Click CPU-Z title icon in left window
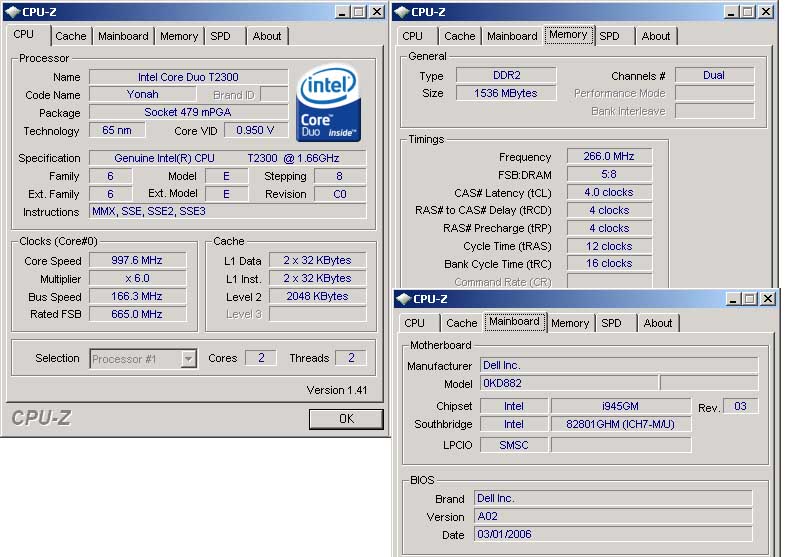The image size is (786, 557). click(12, 12)
